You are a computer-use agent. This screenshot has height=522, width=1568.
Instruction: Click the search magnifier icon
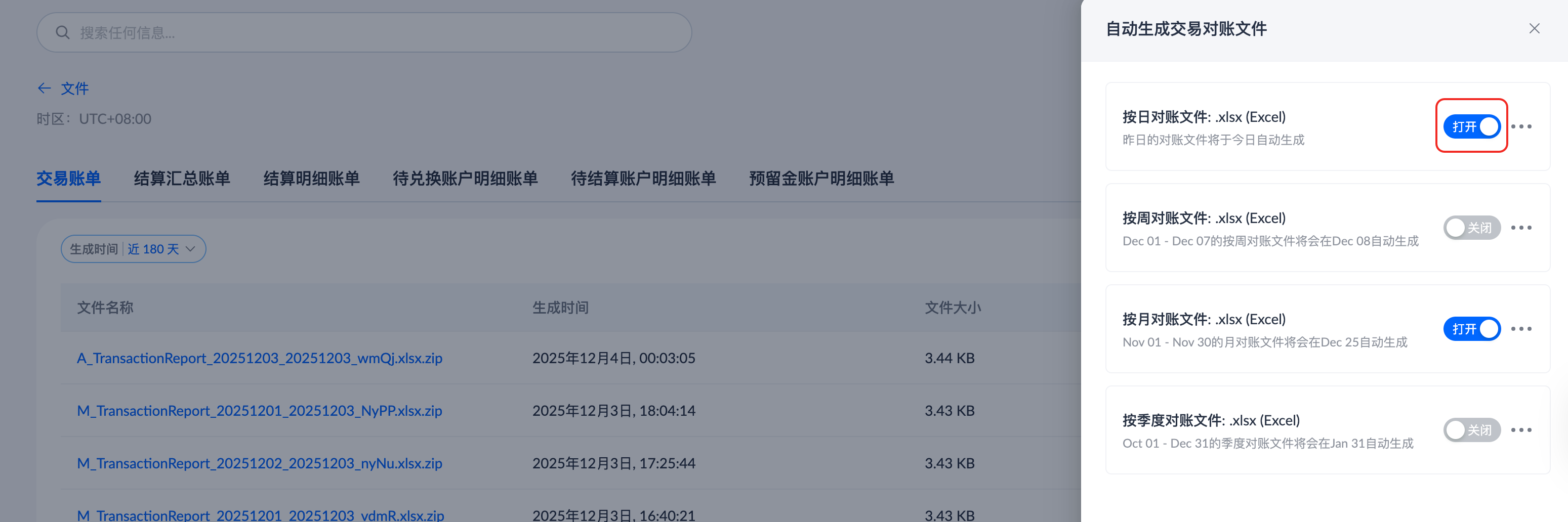[x=62, y=32]
